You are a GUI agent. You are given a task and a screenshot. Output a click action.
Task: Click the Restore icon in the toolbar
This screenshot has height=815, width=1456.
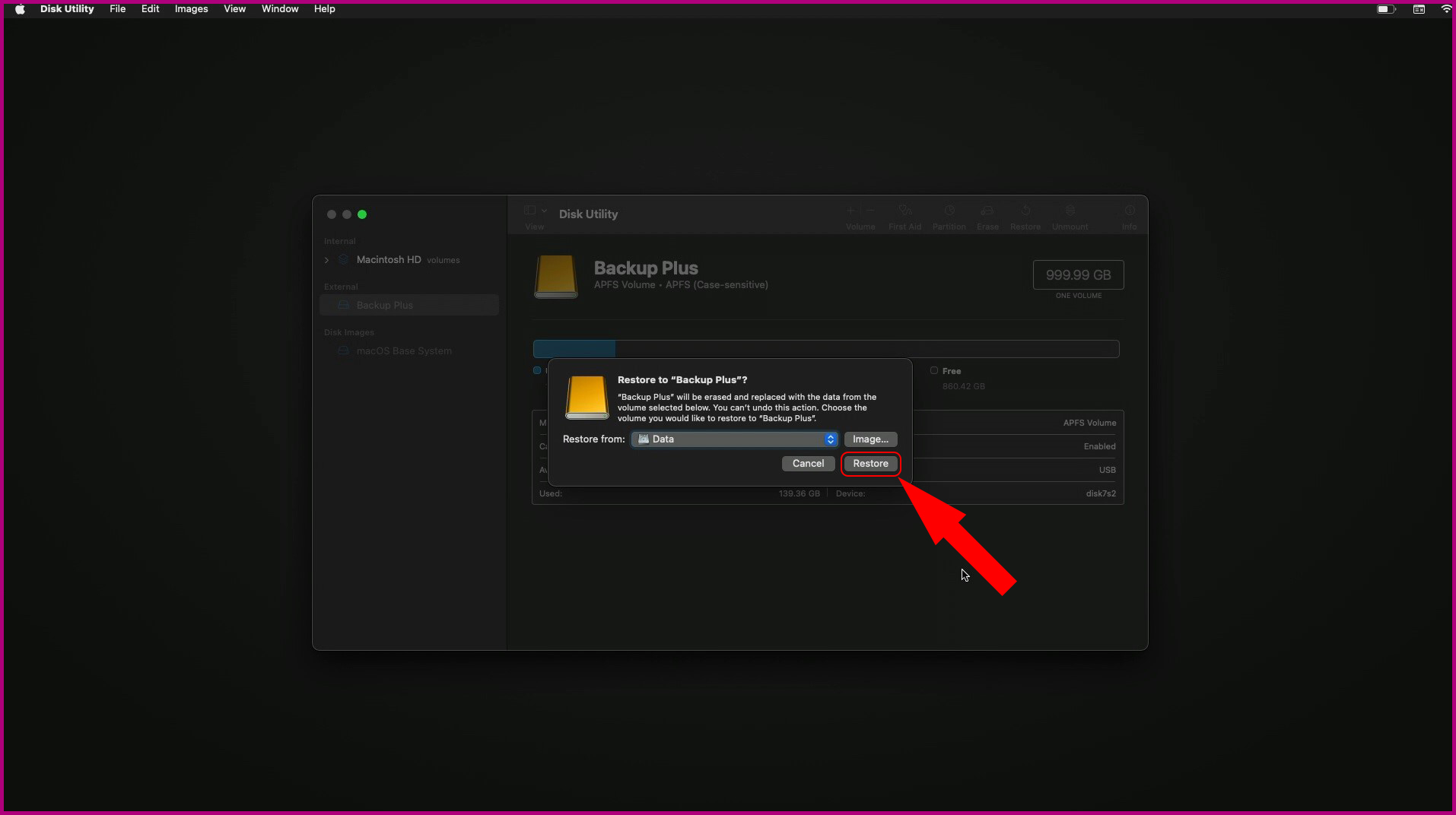1025,216
